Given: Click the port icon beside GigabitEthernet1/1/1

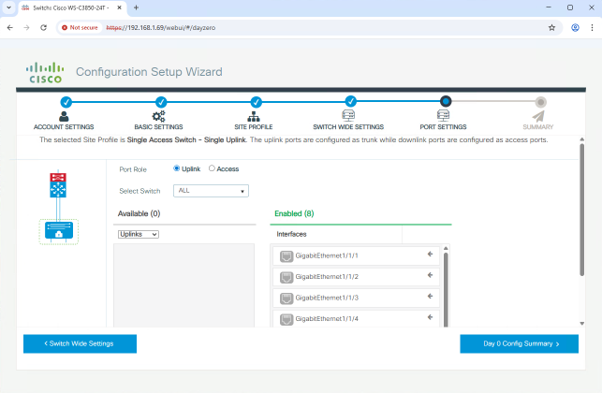Looking at the screenshot, I should (286, 256).
